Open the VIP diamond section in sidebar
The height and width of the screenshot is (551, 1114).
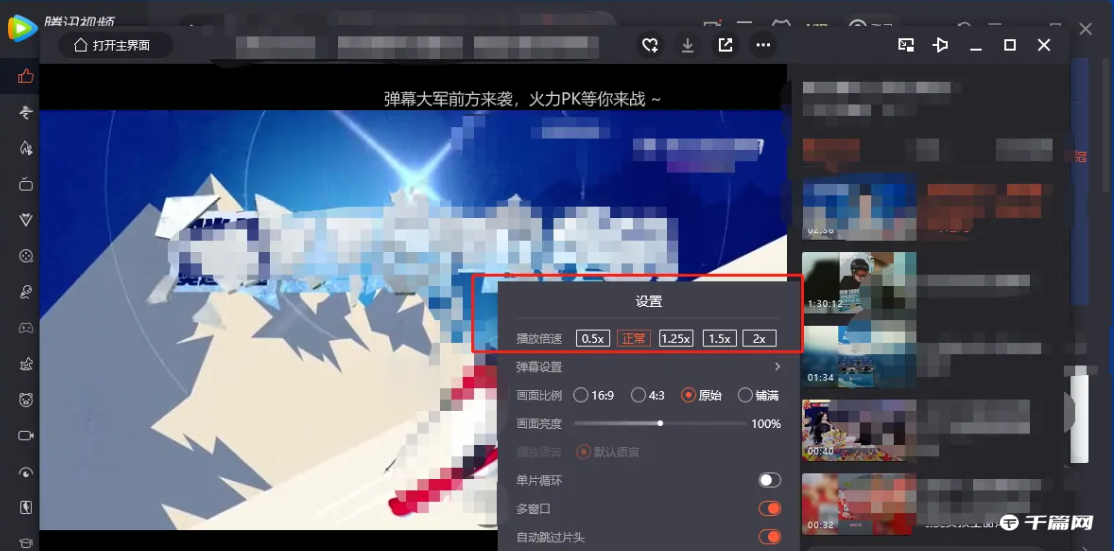[26, 220]
